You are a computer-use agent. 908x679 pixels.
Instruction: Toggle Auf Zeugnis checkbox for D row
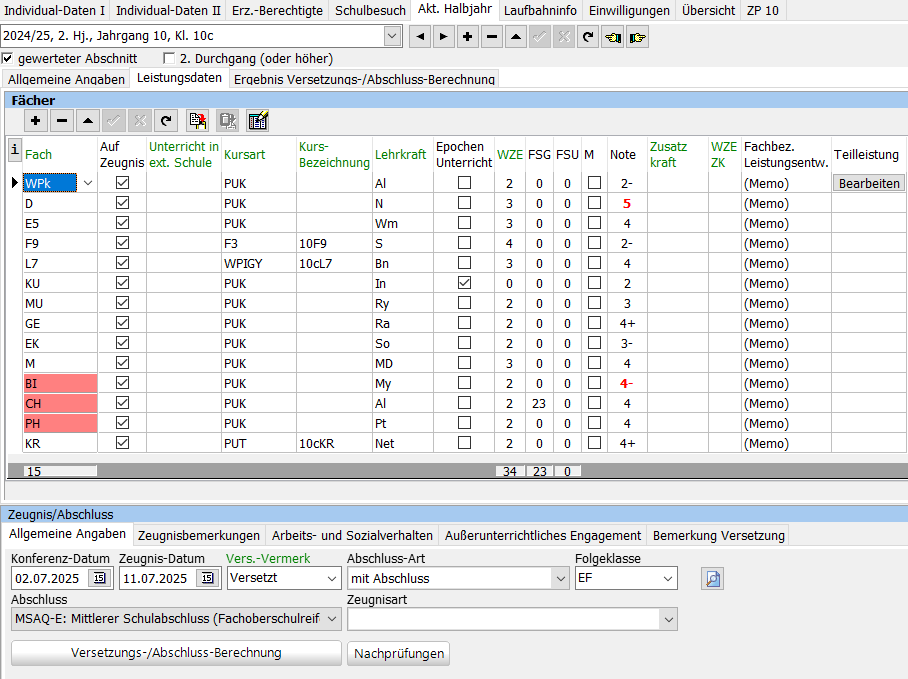click(122, 203)
